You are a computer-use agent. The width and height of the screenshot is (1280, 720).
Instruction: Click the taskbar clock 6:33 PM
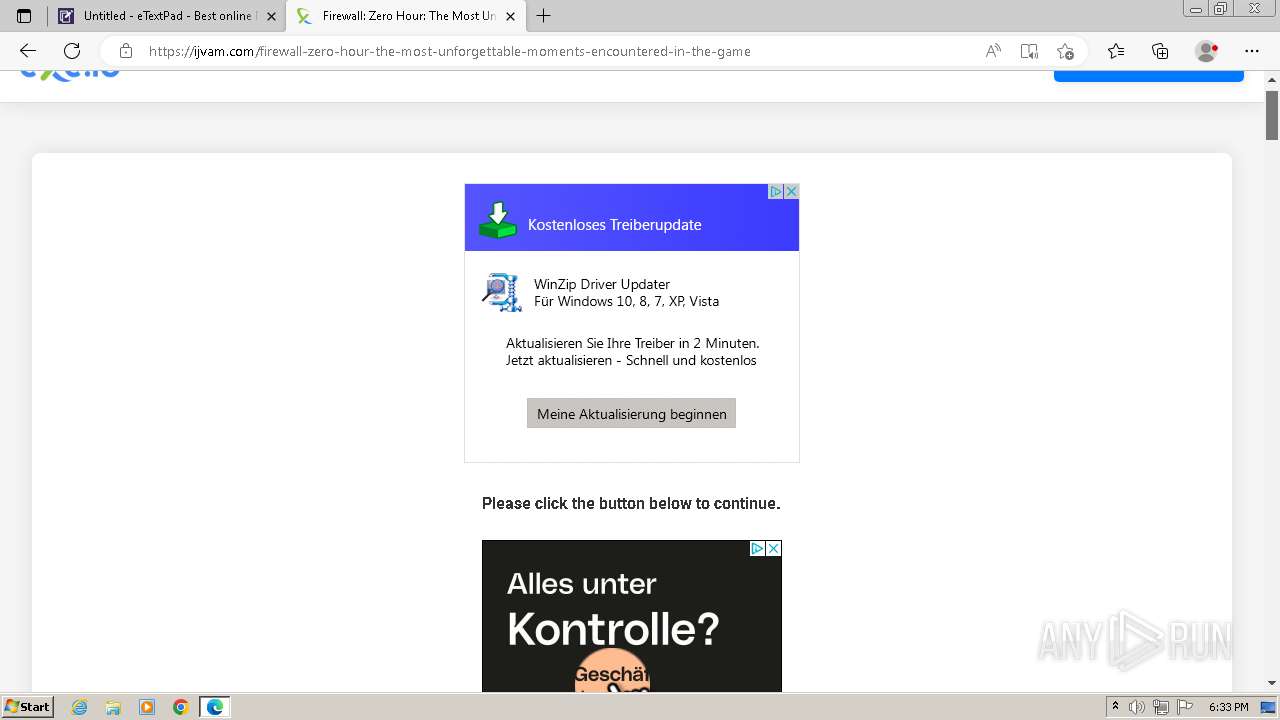[x=1228, y=707]
